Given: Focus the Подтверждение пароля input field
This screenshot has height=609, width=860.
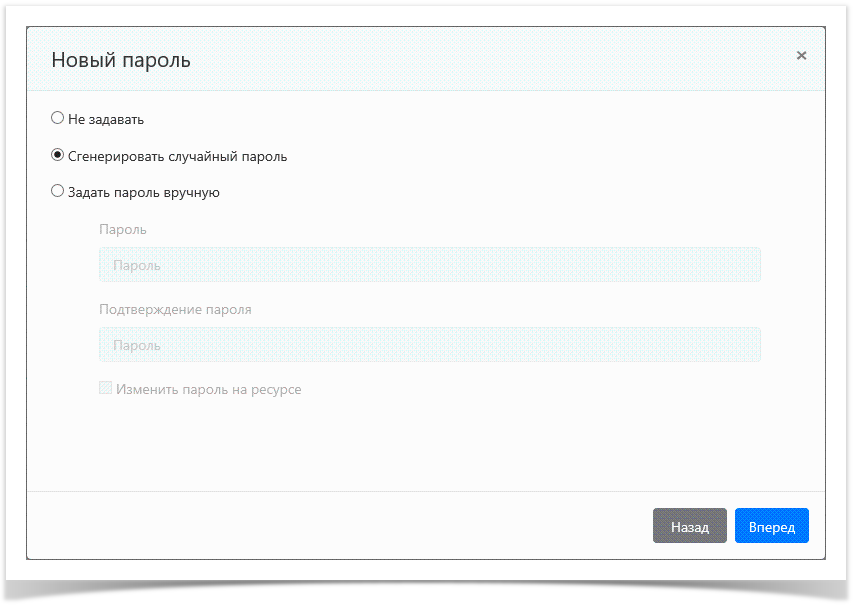Looking at the screenshot, I should pyautogui.click(x=429, y=345).
